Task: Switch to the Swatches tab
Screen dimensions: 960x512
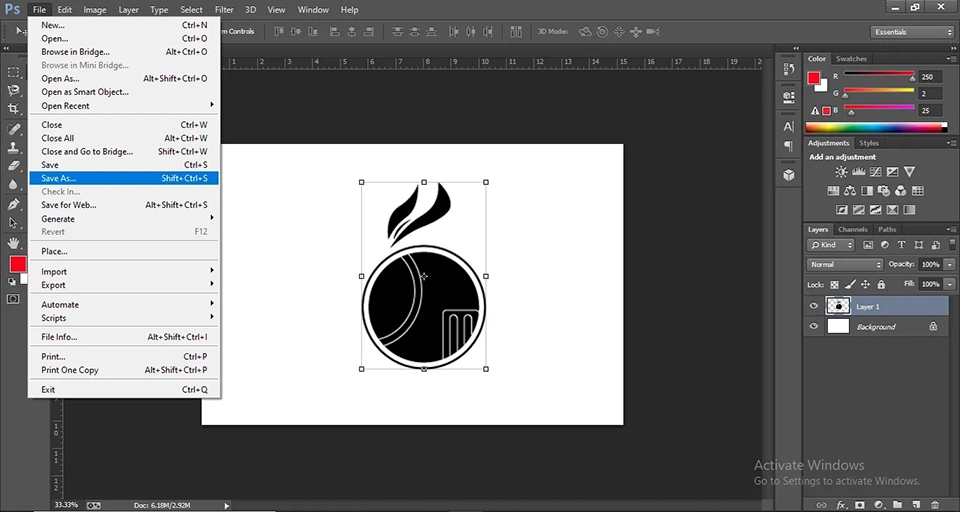Action: (851, 59)
